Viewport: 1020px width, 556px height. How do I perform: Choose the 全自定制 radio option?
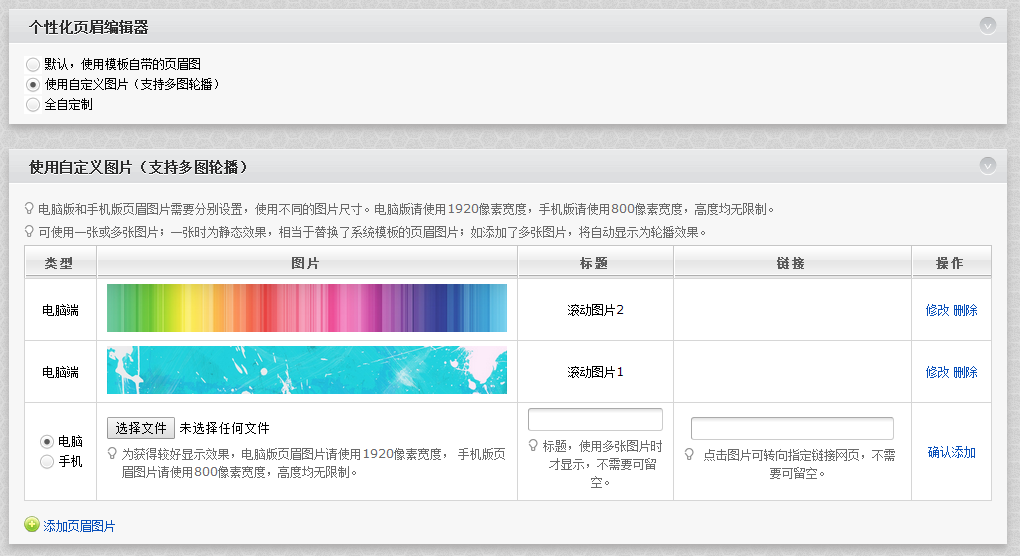click(33, 104)
